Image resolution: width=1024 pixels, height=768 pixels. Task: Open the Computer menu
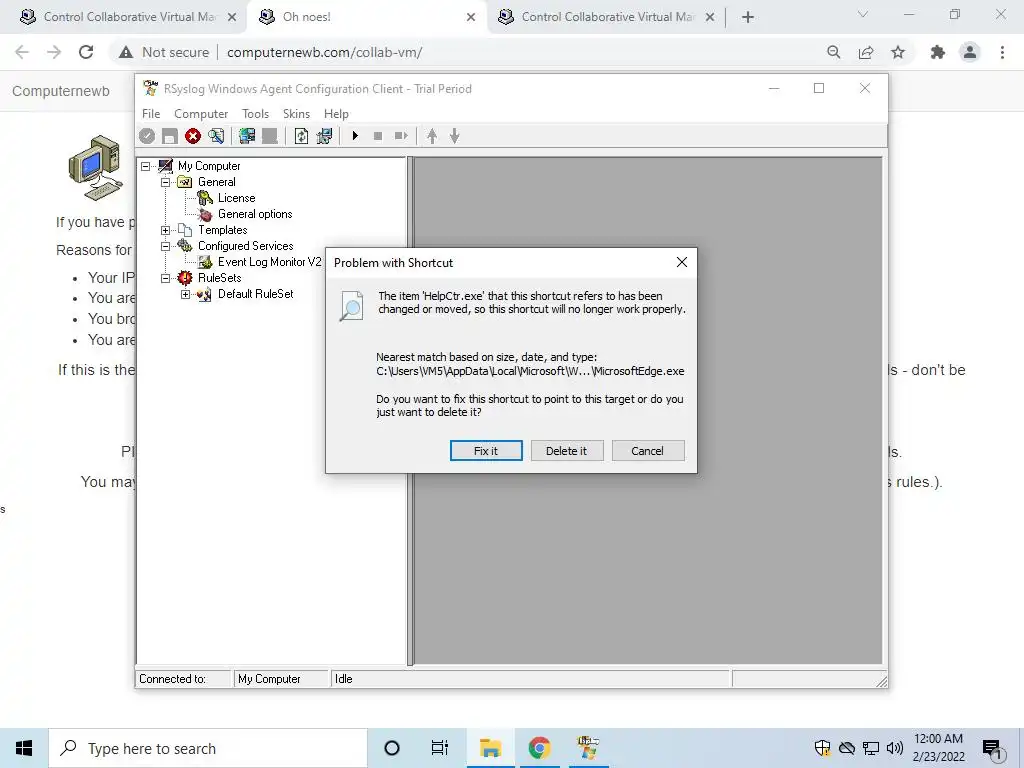coord(201,114)
